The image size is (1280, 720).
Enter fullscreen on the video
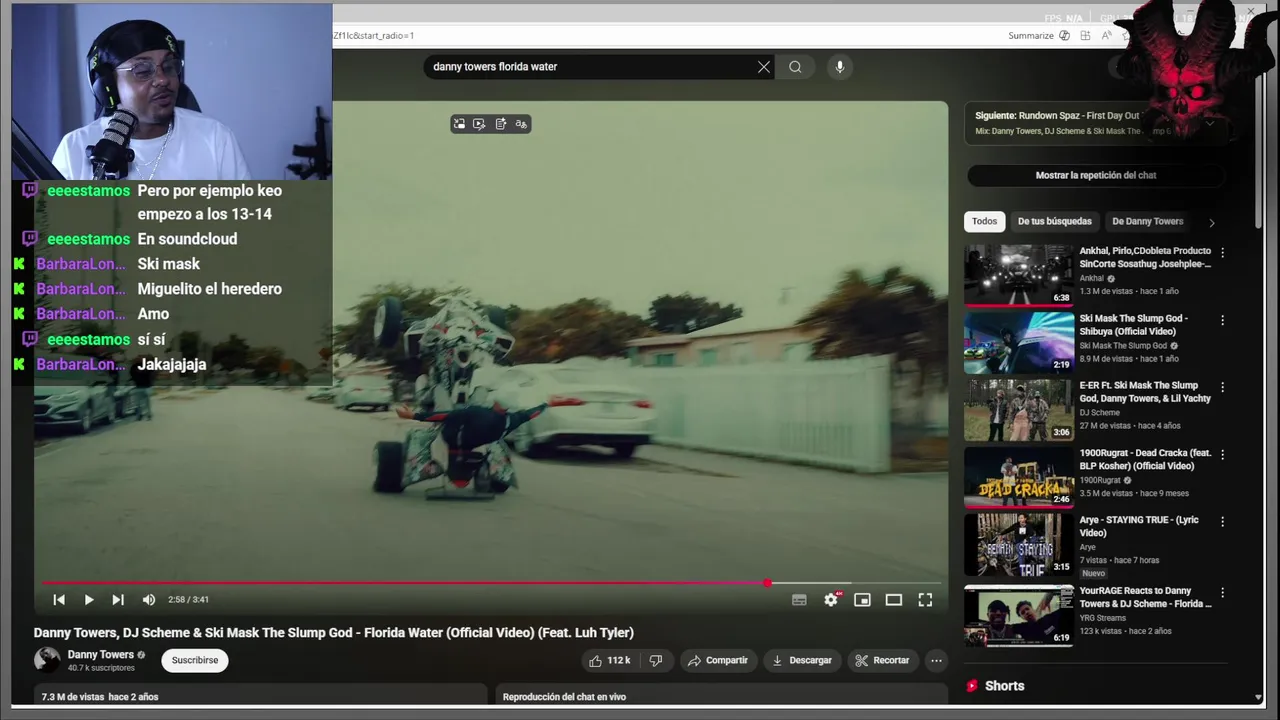[x=925, y=600]
